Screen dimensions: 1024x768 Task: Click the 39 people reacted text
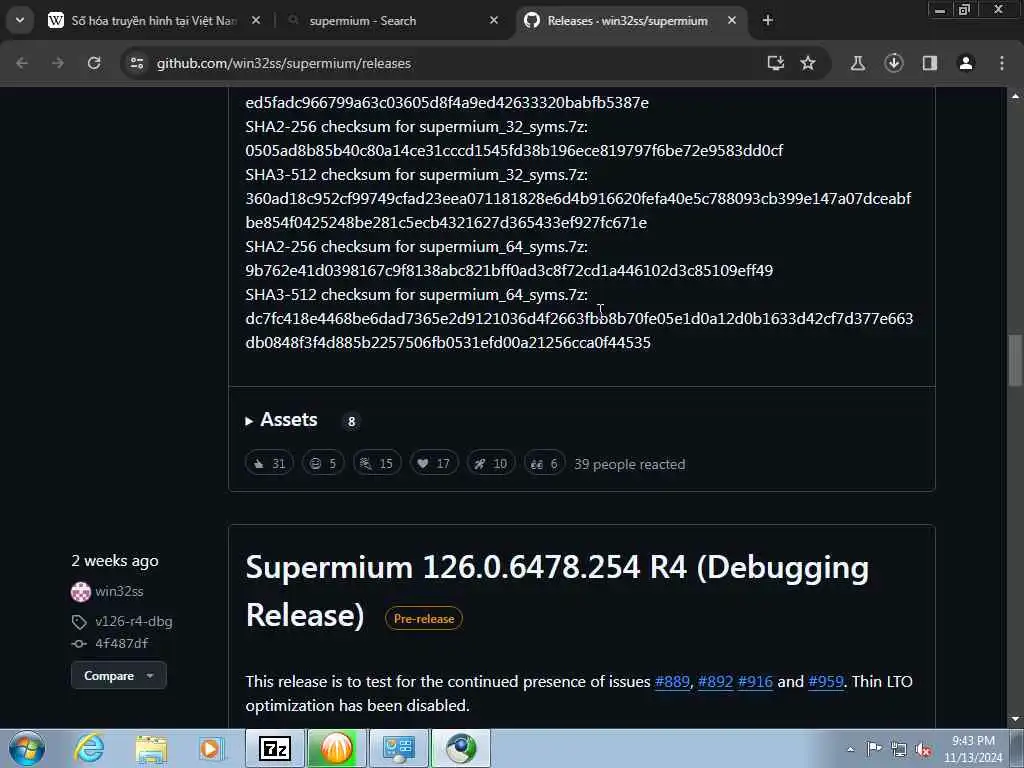630,464
